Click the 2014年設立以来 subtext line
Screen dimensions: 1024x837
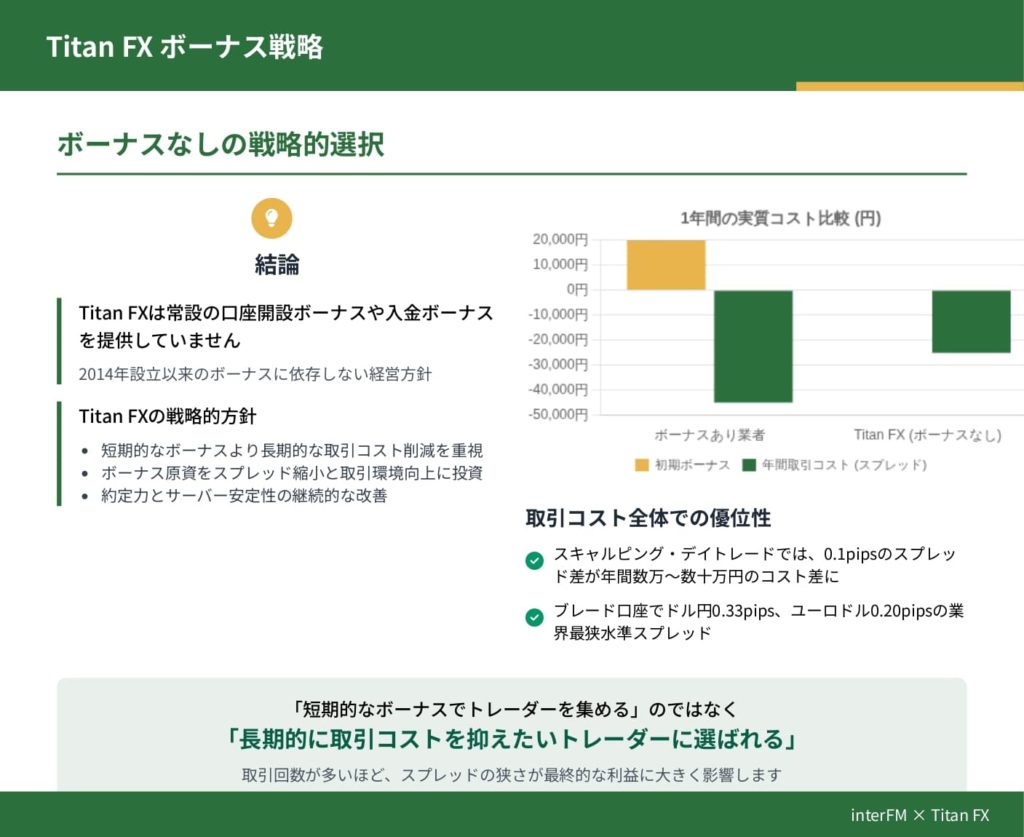pyautogui.click(x=255, y=373)
